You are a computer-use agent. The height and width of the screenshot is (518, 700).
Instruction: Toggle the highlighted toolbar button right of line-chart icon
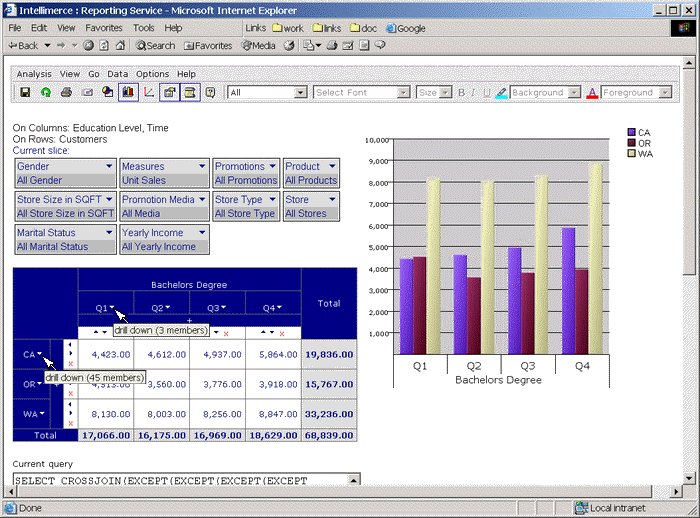[x=169, y=92]
